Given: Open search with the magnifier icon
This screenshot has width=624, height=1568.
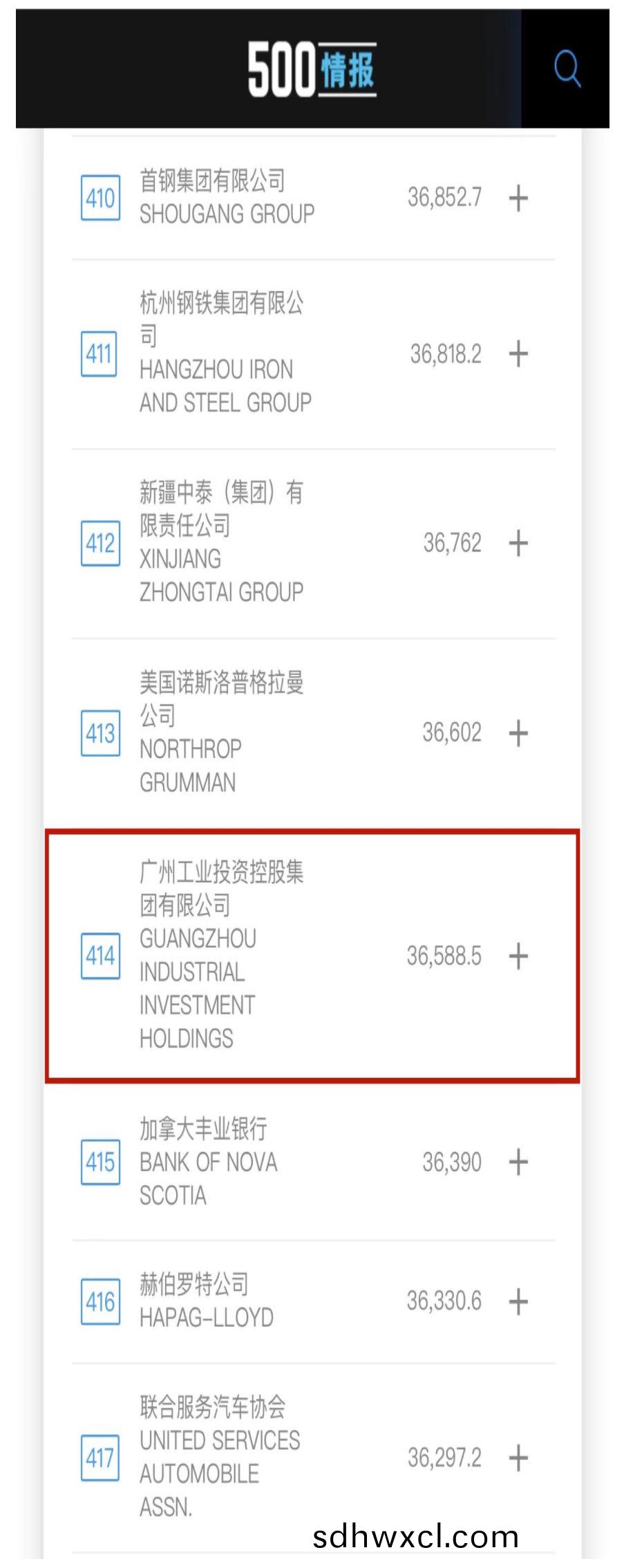Looking at the screenshot, I should (567, 68).
